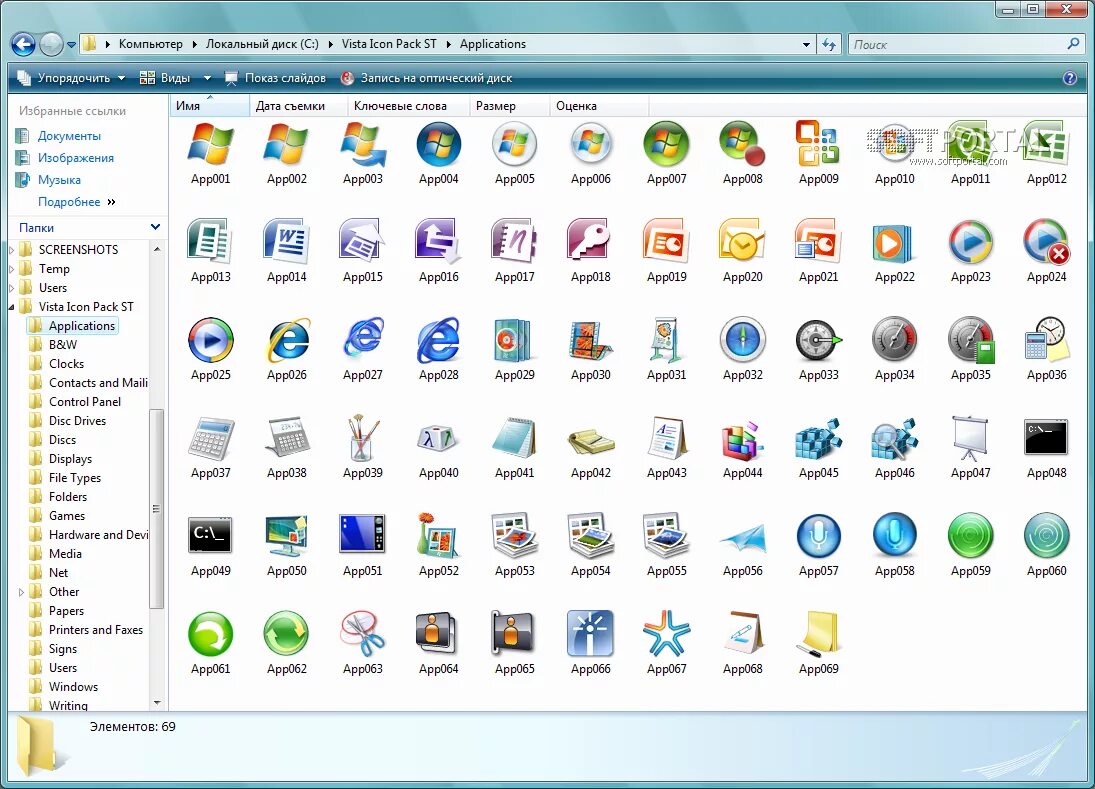Open the Изображения favorite link
The width and height of the screenshot is (1095, 789).
(75, 158)
